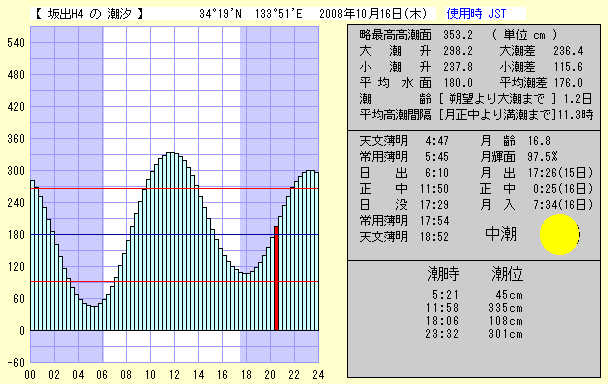Click the upper red high-tide line
Viewport: 608px width, 384px height.
(174, 189)
